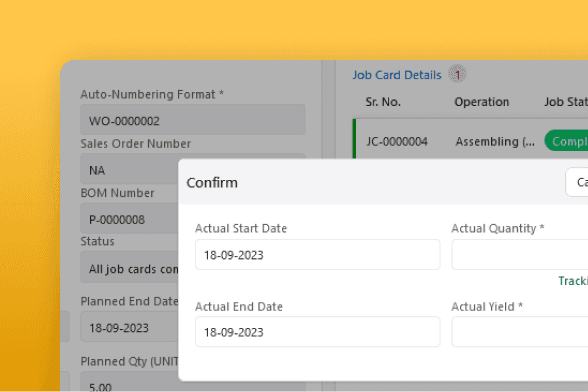The image size is (588, 392).
Task: Click the green Completed status badge
Action: 566,141
